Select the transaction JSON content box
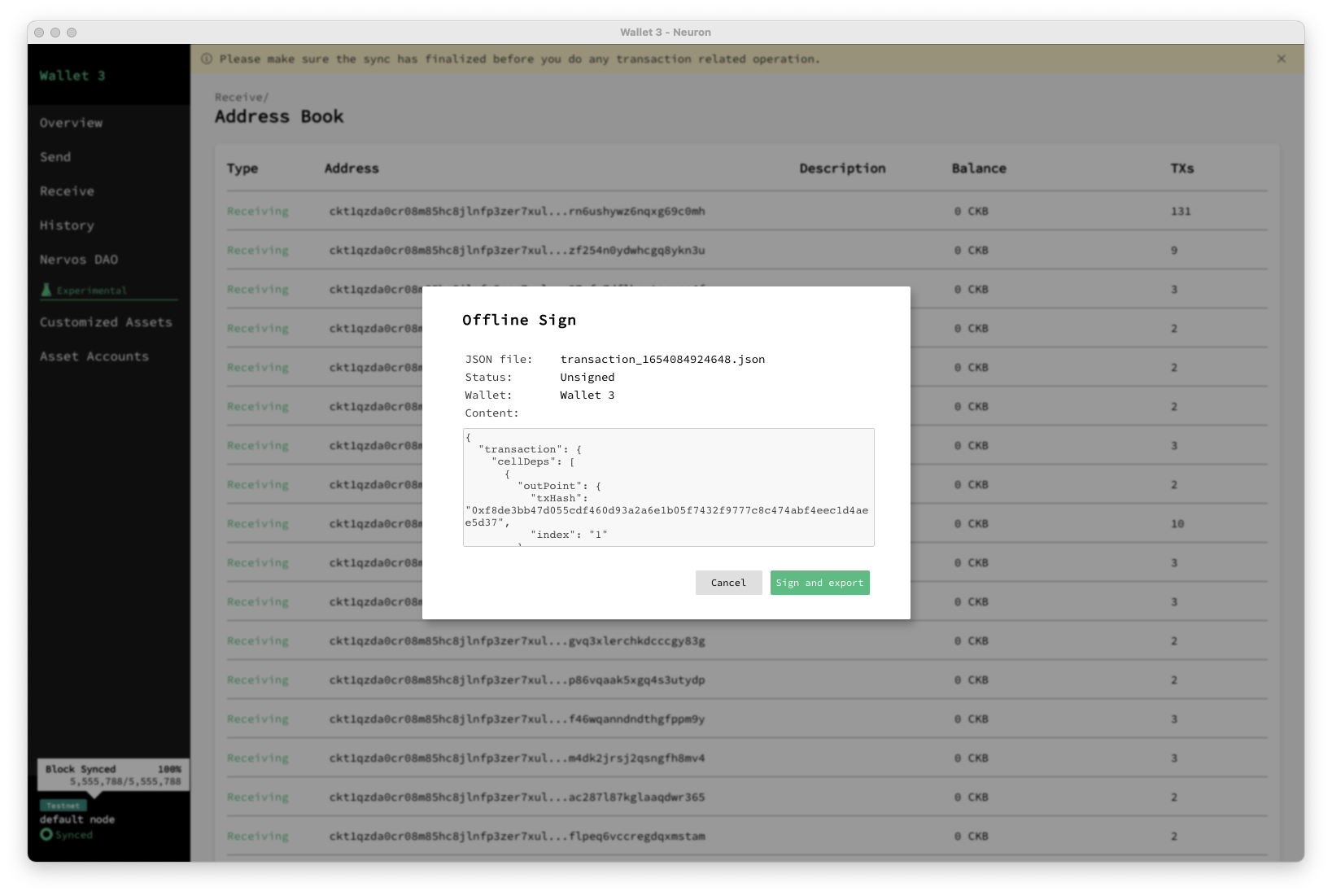1332x896 pixels. click(x=668, y=487)
